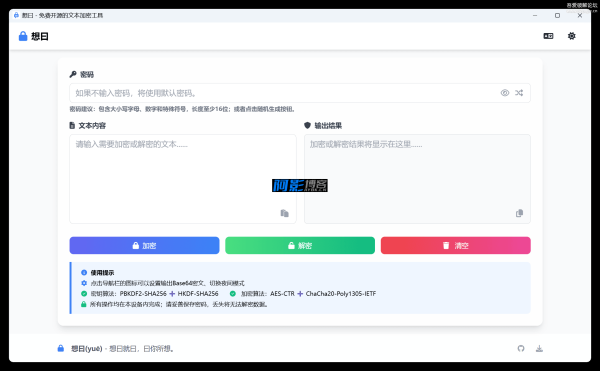Click the footer 想日(yuè) text
The width and height of the screenshot is (600, 371).
pyautogui.click(x=86, y=348)
